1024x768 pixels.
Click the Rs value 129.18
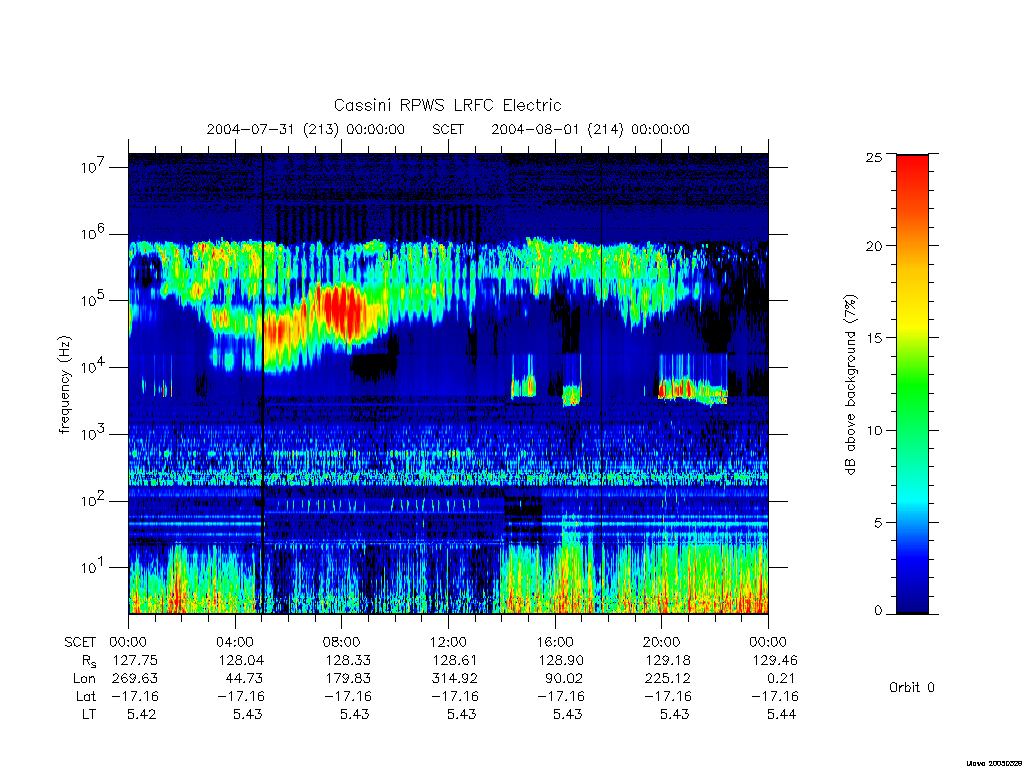click(x=667, y=660)
